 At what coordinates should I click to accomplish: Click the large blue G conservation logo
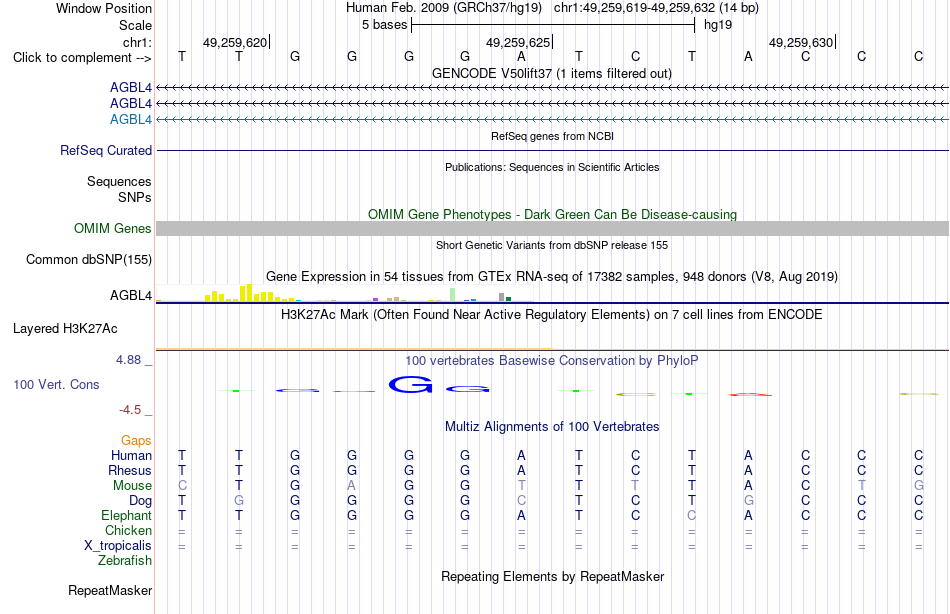tap(411, 384)
